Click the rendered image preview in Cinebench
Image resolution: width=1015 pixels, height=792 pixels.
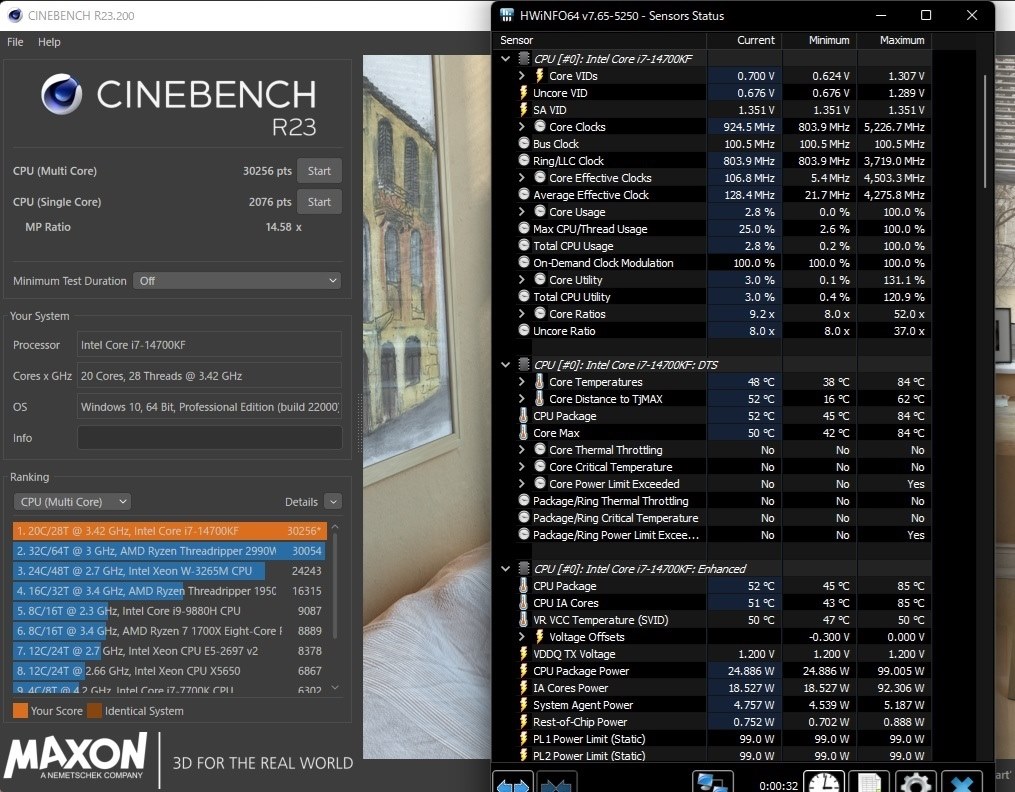tap(427, 406)
